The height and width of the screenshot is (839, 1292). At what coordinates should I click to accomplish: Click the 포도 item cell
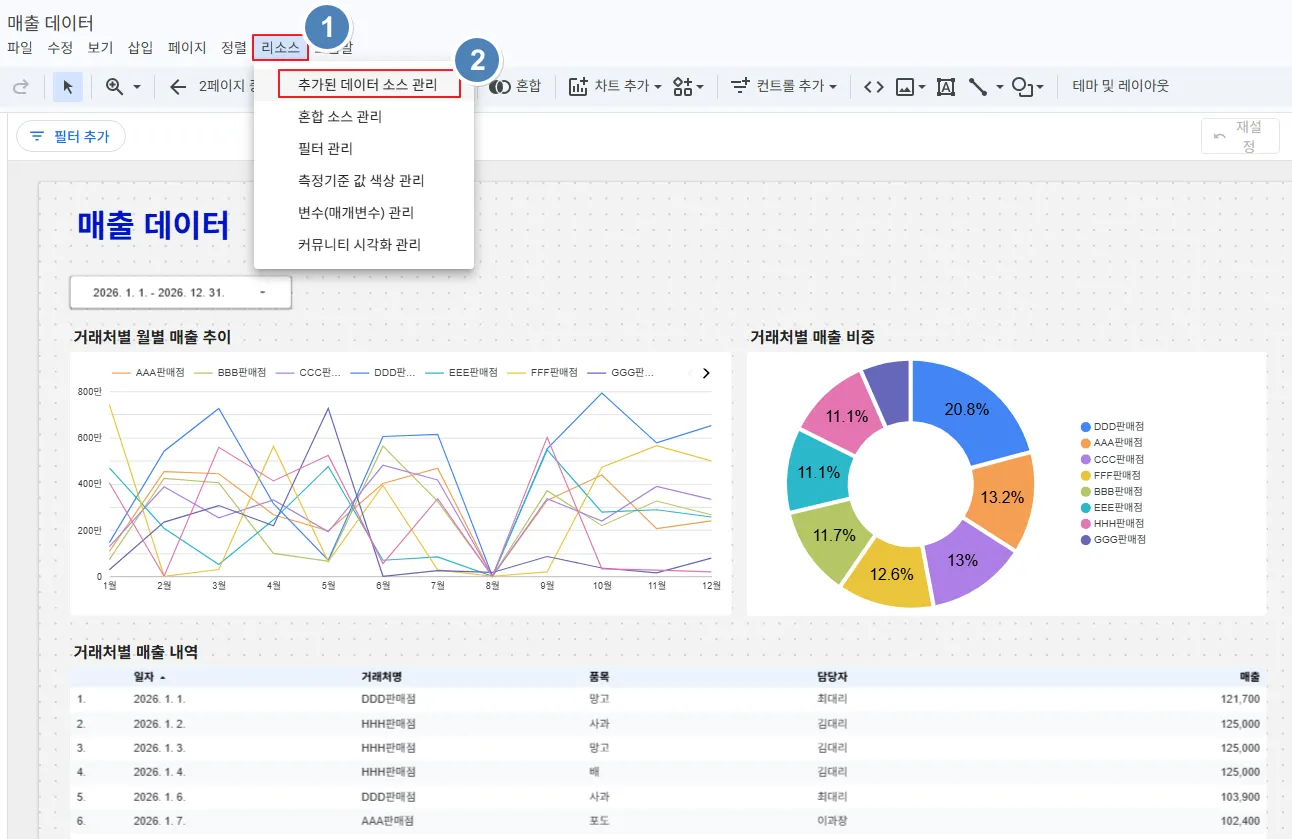(x=600, y=821)
